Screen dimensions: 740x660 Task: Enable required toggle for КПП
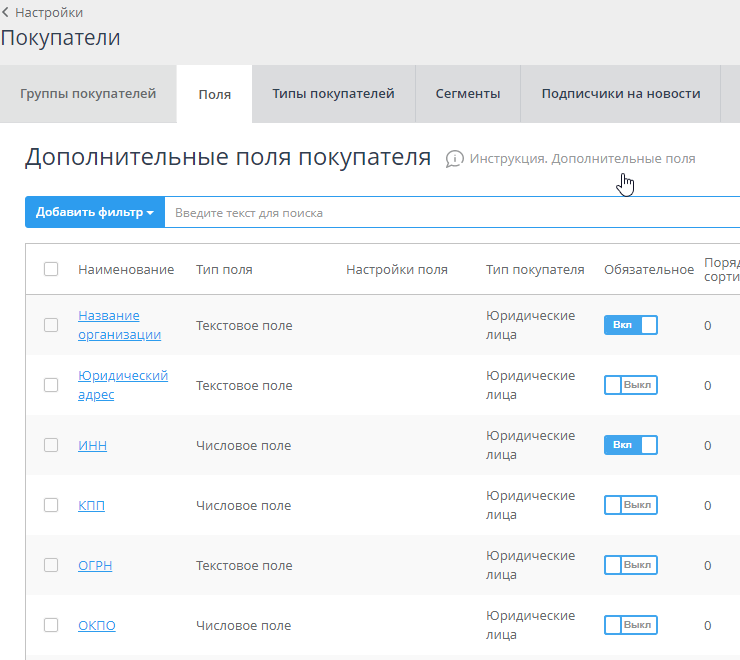(x=630, y=505)
